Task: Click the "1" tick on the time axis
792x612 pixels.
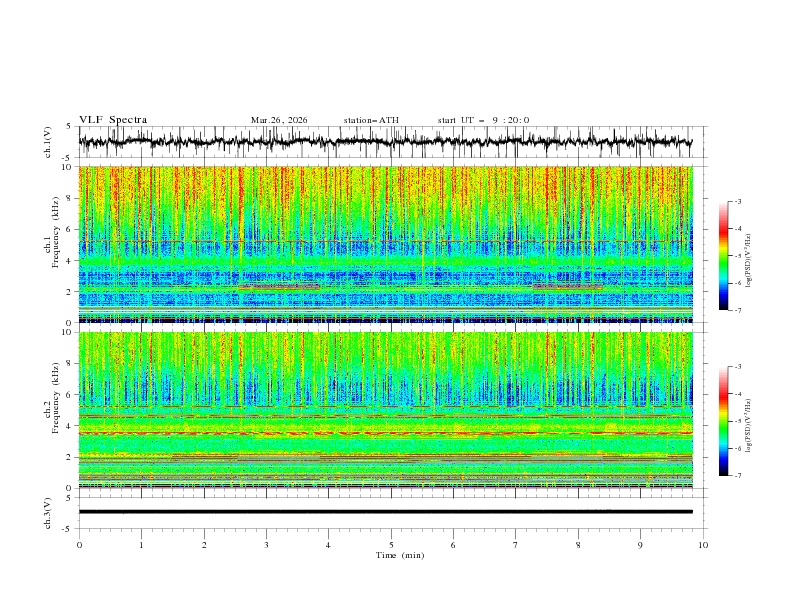Action: click(141, 545)
